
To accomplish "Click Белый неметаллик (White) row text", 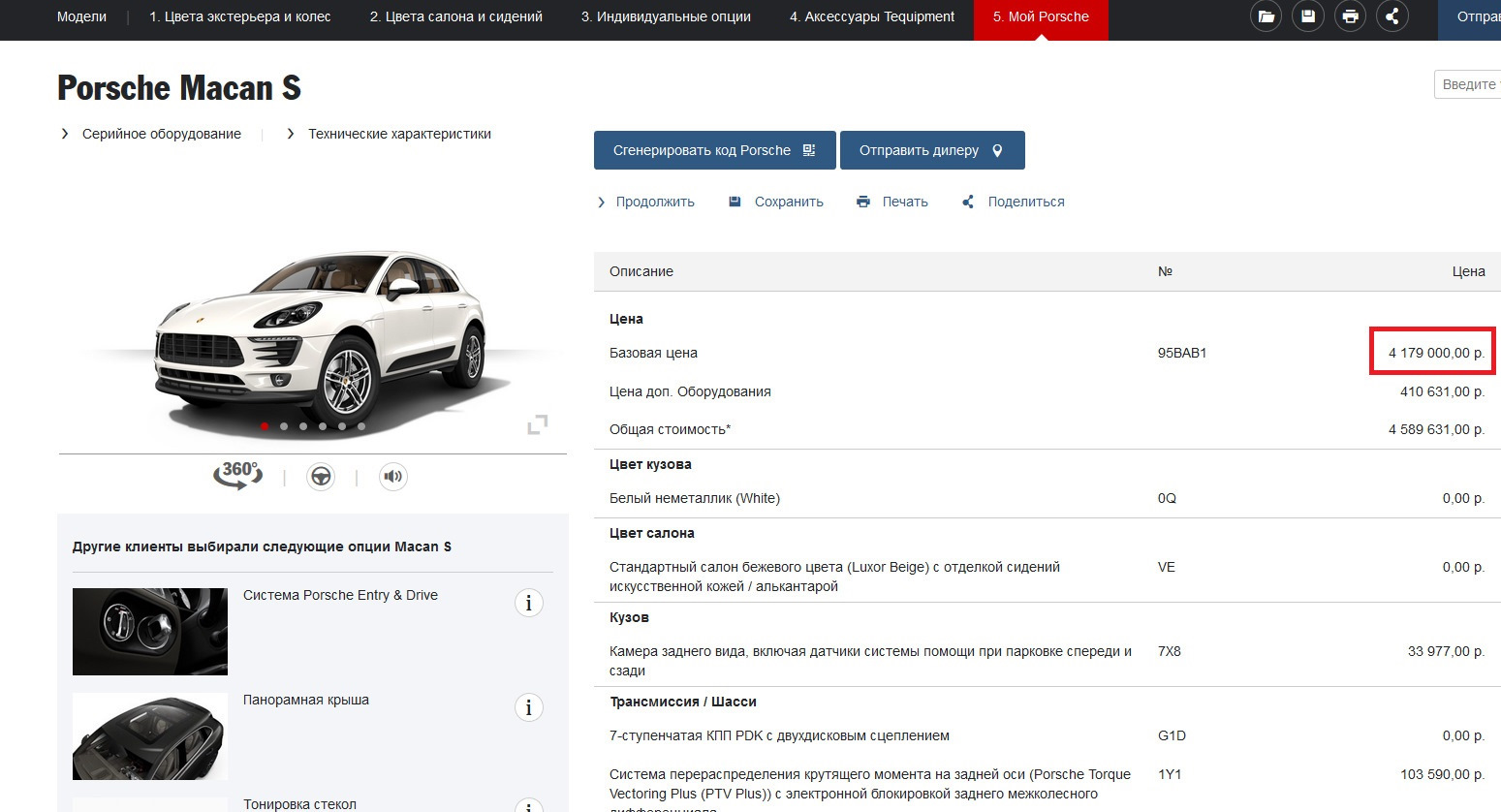I will point(695,498).
